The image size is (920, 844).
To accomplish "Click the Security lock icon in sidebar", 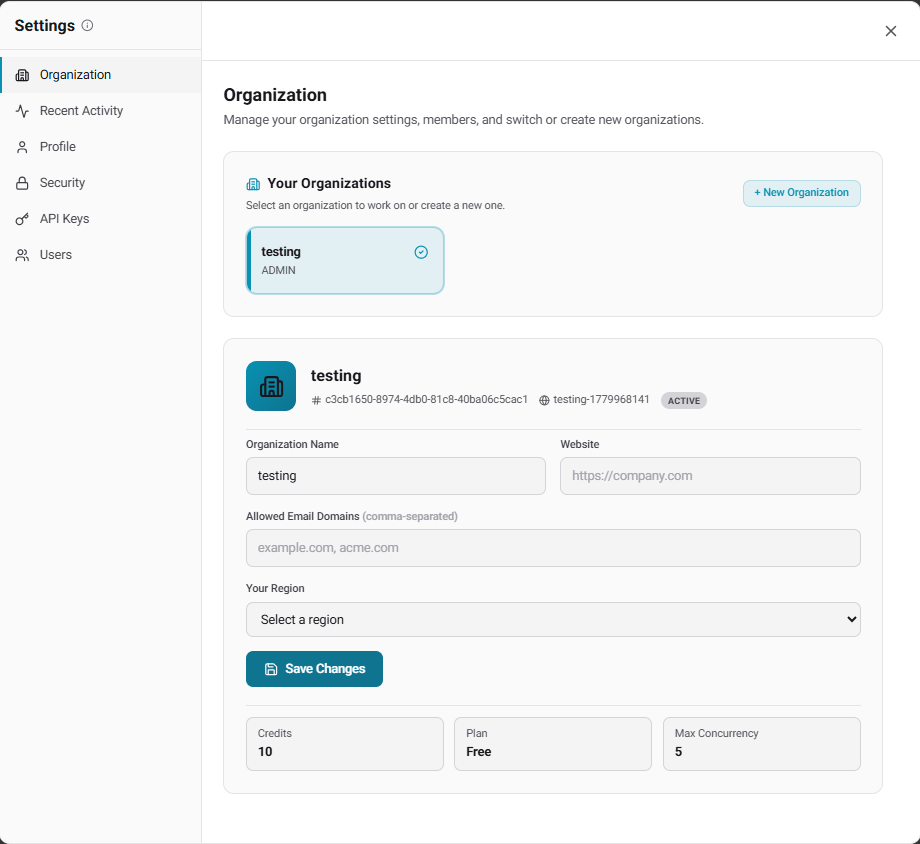I will click(22, 183).
